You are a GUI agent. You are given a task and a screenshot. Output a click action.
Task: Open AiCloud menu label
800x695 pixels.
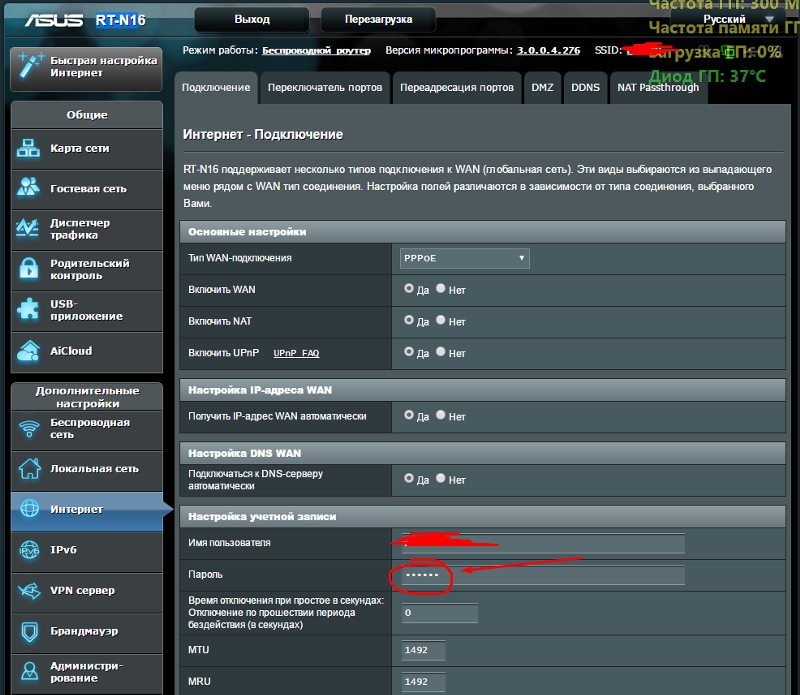pos(71,351)
